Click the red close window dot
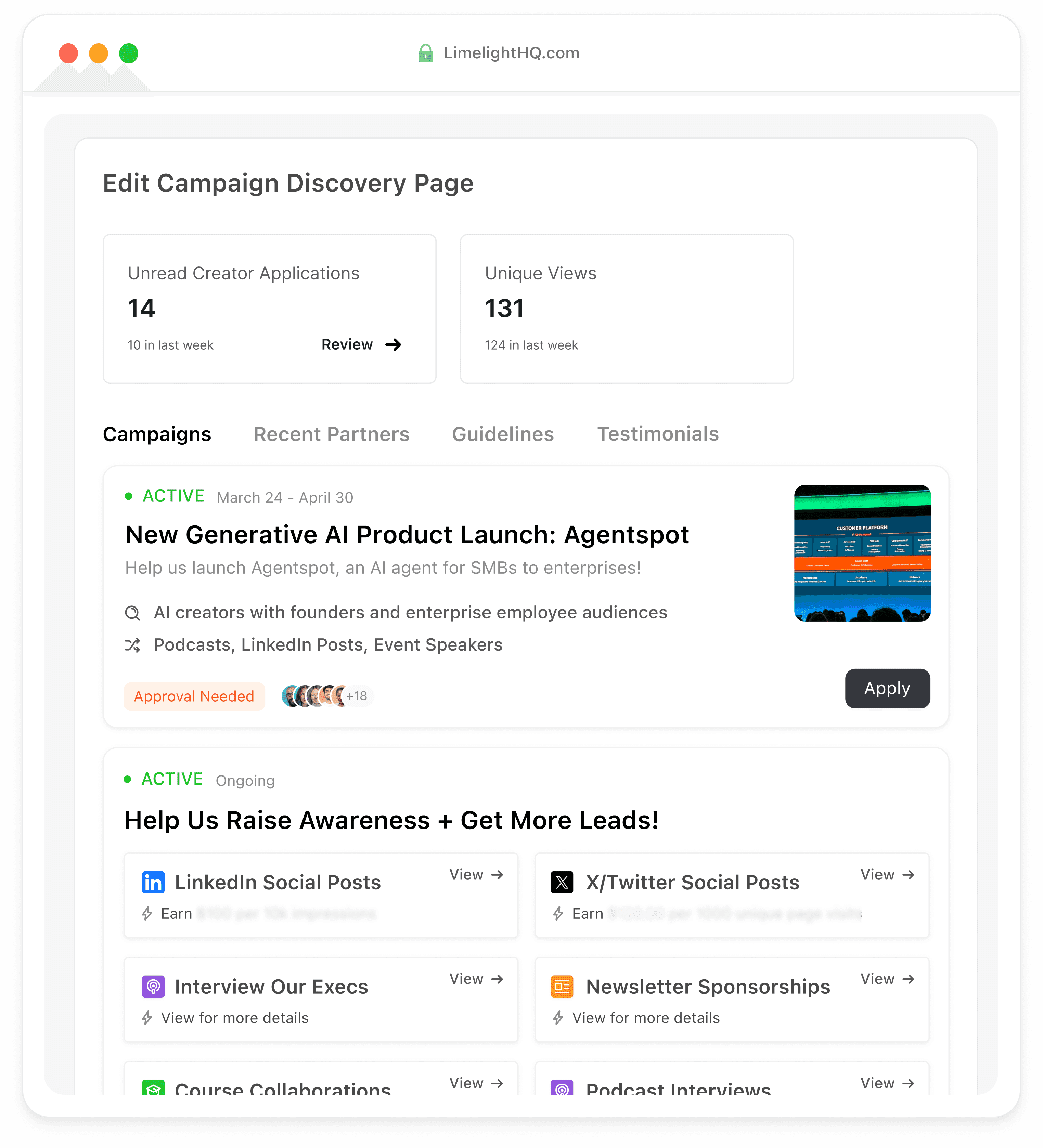1043x1148 pixels. click(x=68, y=53)
